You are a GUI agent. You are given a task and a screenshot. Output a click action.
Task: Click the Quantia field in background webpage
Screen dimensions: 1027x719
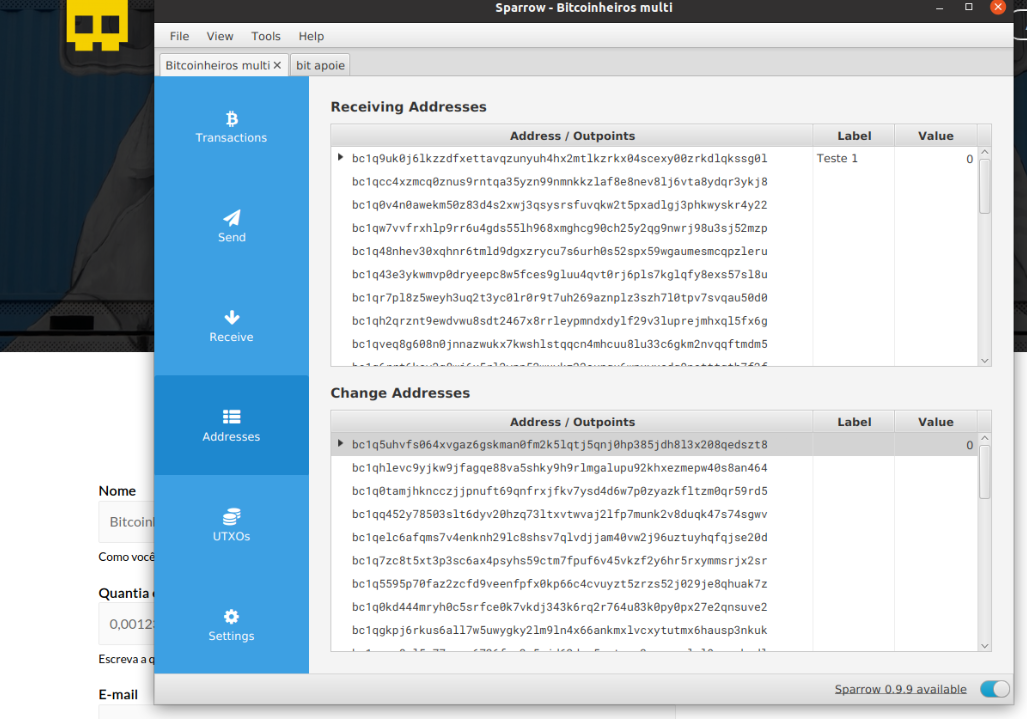point(126,624)
